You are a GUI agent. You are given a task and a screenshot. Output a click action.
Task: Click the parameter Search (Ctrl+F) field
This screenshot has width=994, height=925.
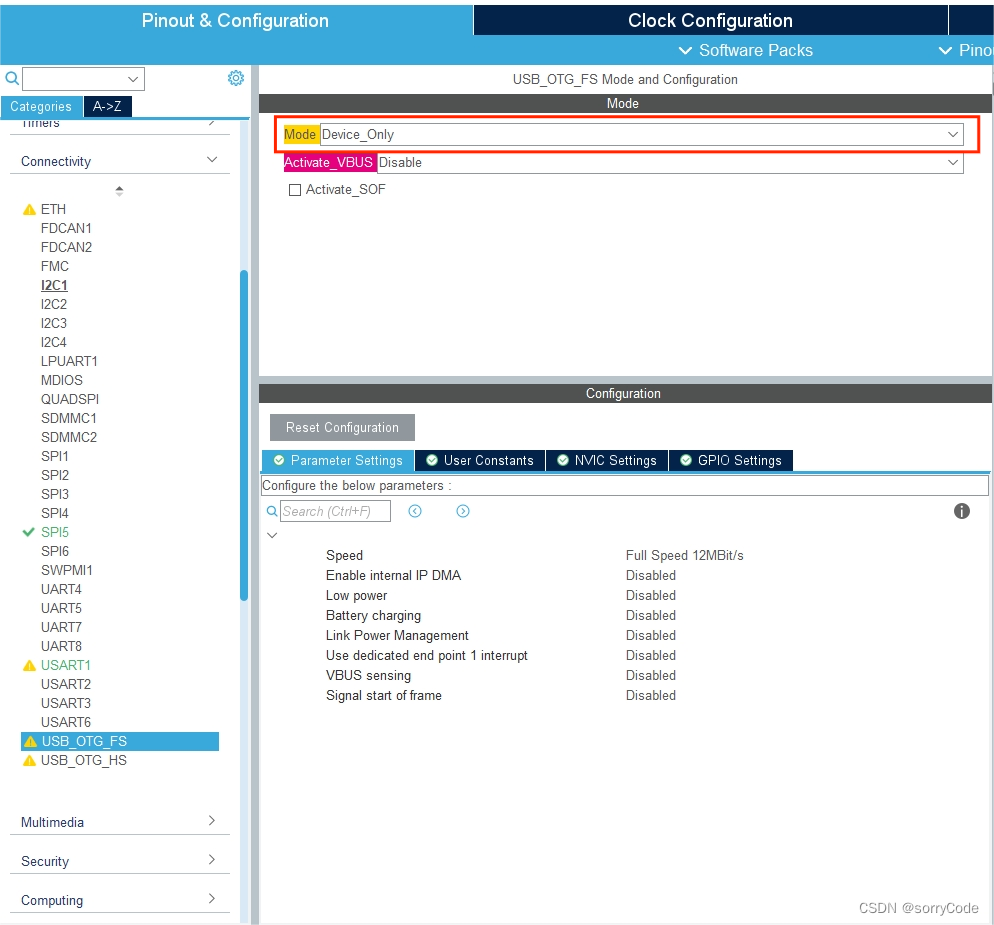pyautogui.click(x=335, y=511)
